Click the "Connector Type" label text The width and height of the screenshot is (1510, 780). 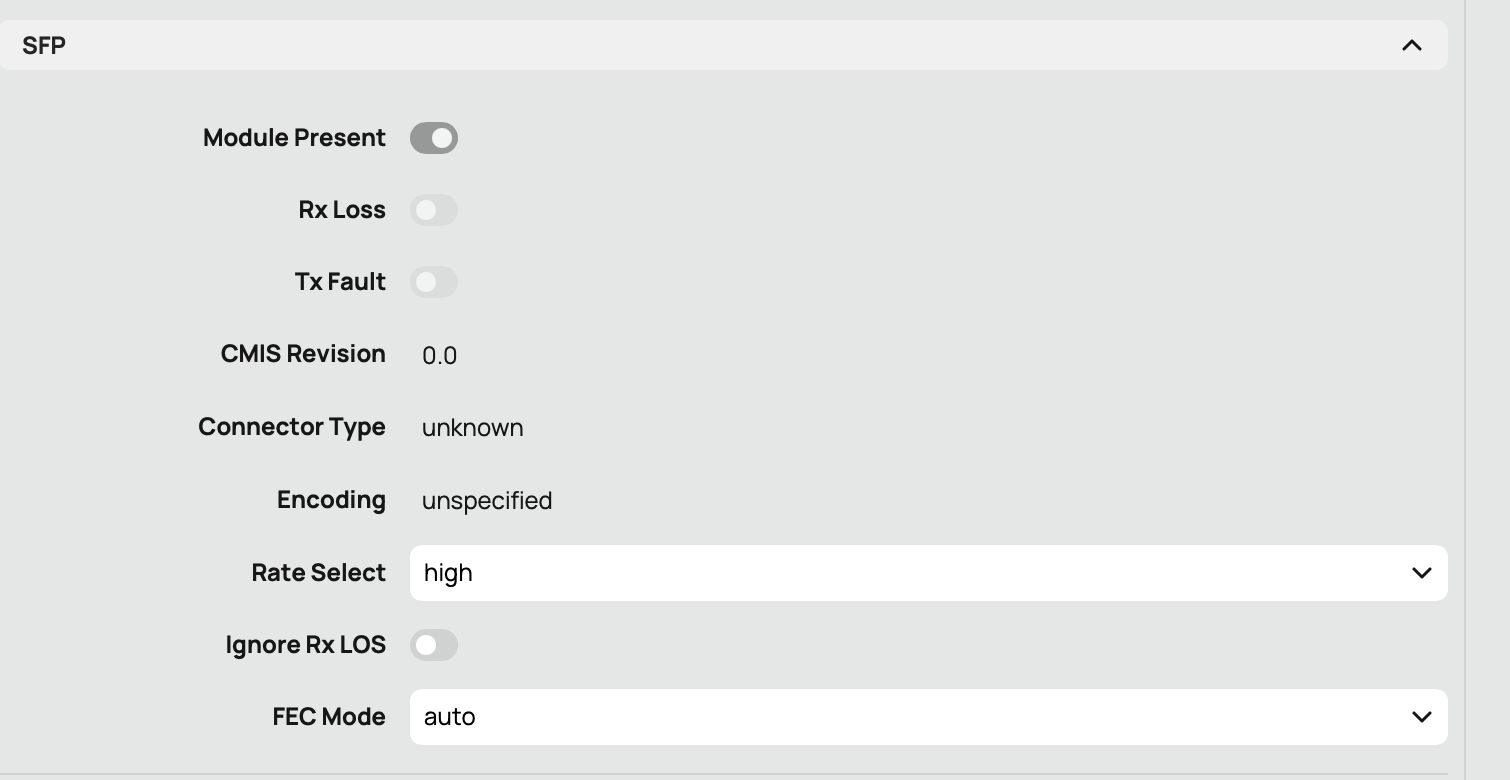coord(292,427)
